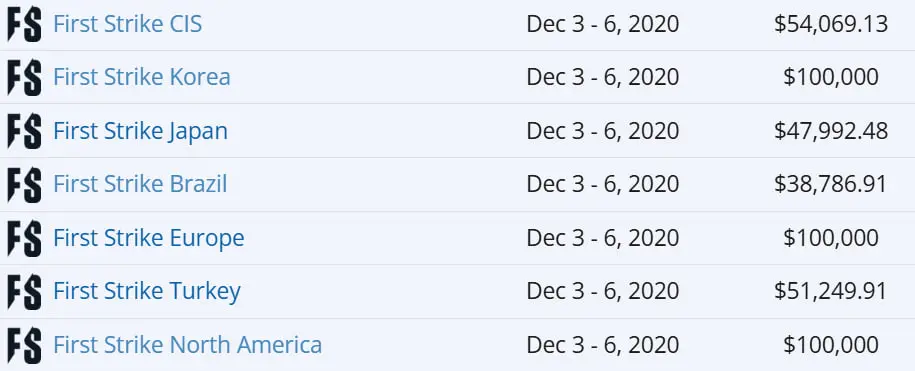Screen dimensions: 915x371
Task: Click the FS logo beside First Strike Brazil
Action: [x=24, y=185]
